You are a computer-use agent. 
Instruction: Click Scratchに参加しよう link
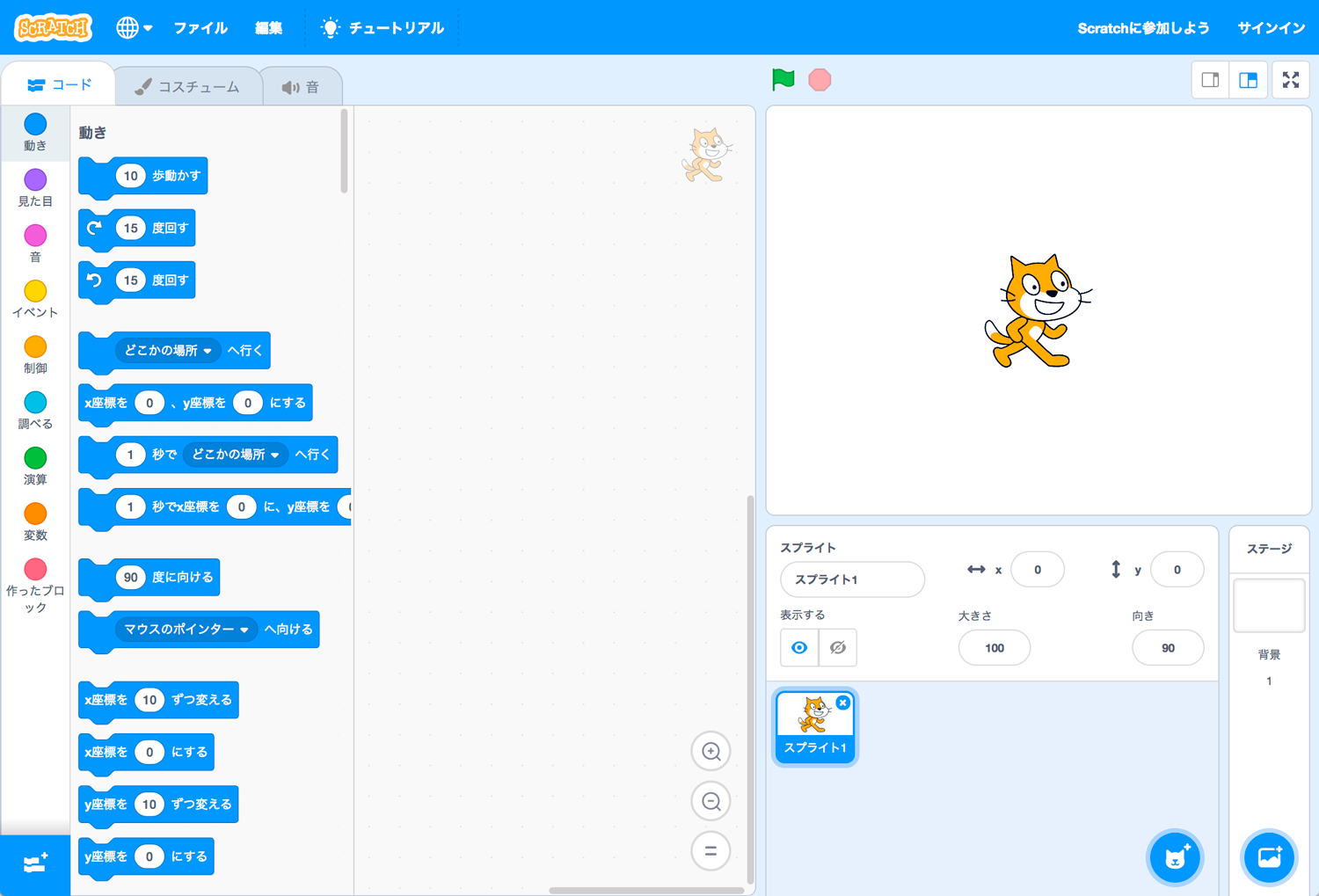click(x=1143, y=28)
